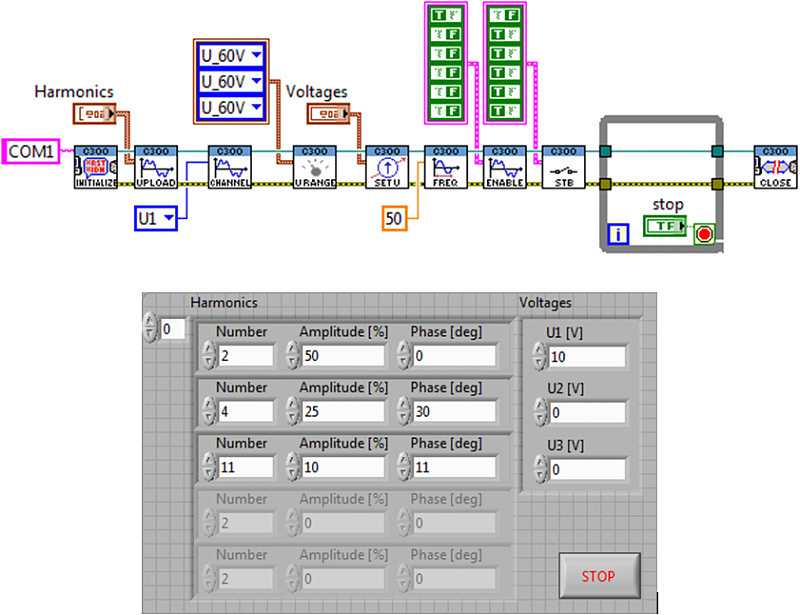
Task: Toggle the top boolean in the True array
Action: pos(442,16)
